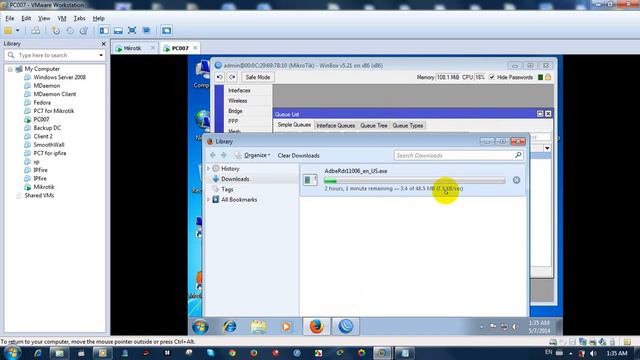The width and height of the screenshot is (640, 360).
Task: Enter full screen mode icon
Action: click(132, 31)
